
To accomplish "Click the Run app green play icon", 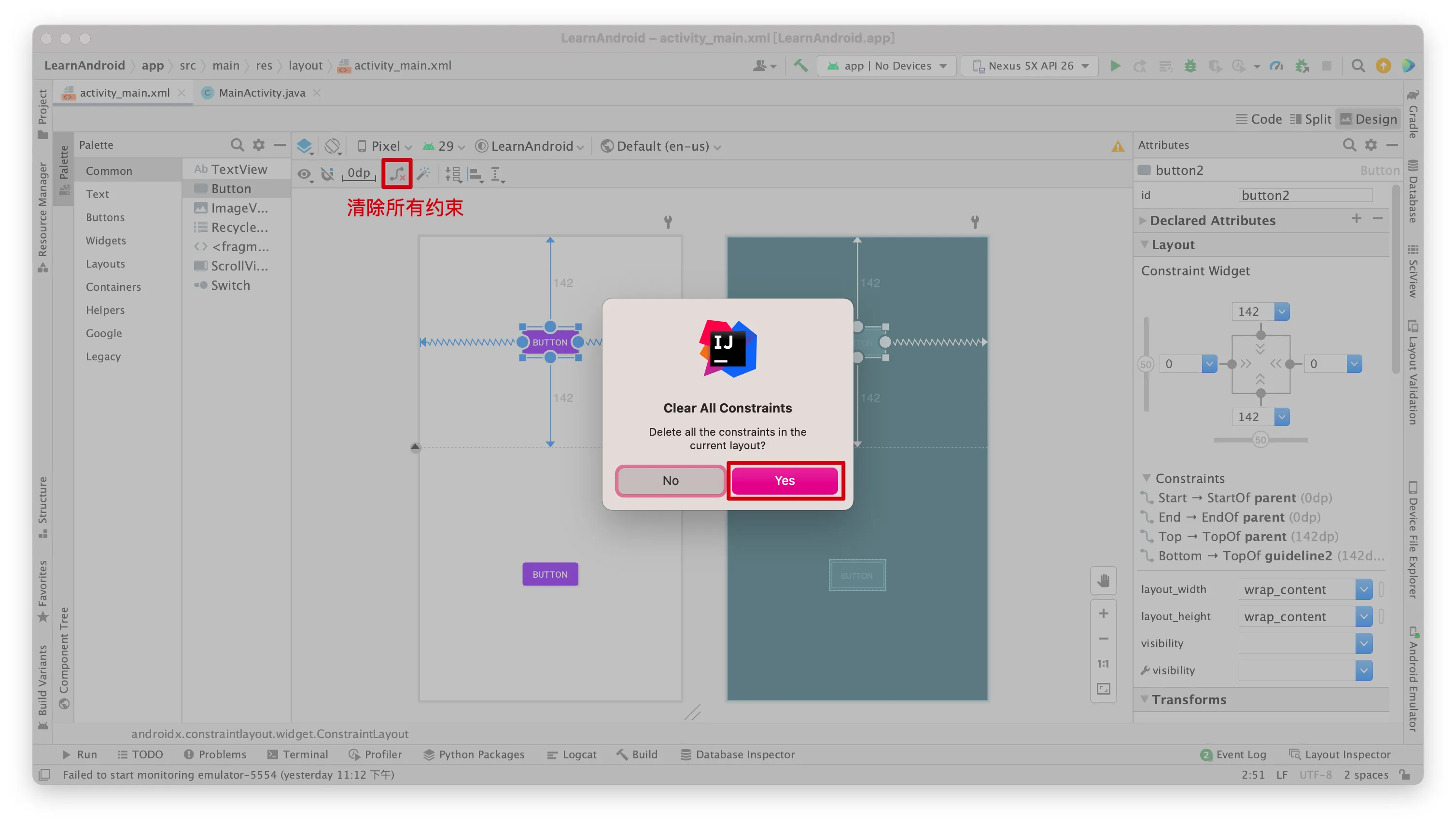I will (x=1115, y=66).
